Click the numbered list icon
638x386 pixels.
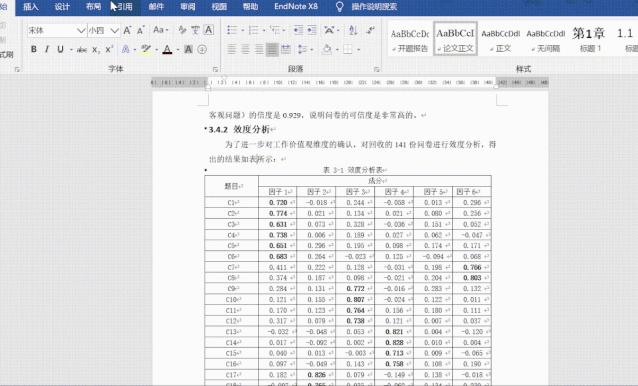(253, 30)
